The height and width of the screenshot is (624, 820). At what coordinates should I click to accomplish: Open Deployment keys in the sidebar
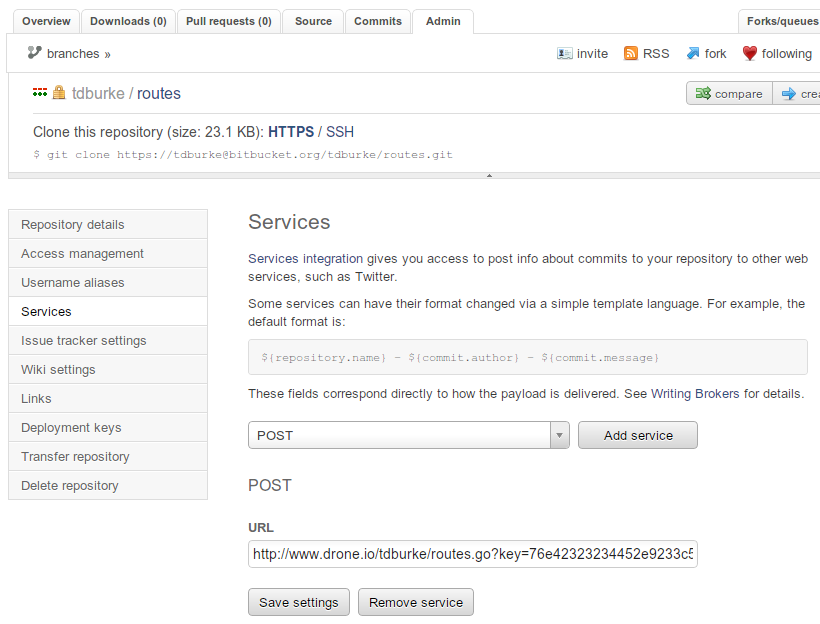pyautogui.click(x=71, y=427)
